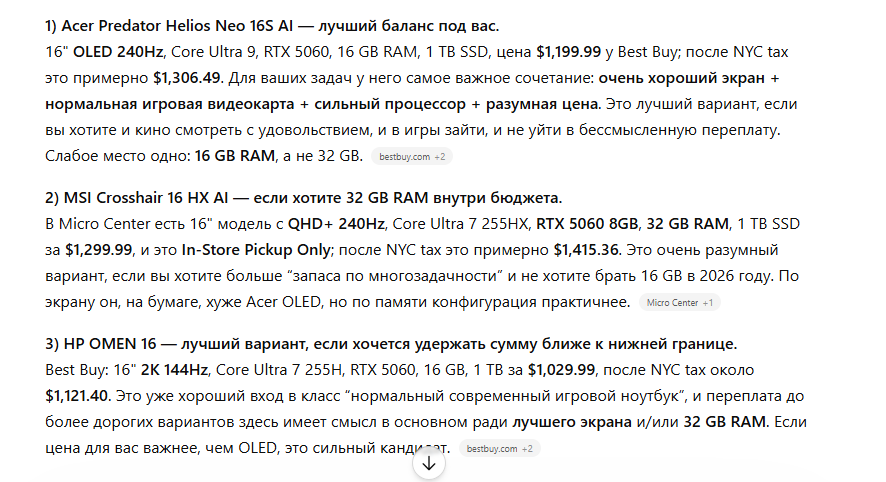The width and height of the screenshot is (886, 482).
Task: Open the bestbuy.com source chip under HP OMEN paragraph
Action: click(x=500, y=448)
